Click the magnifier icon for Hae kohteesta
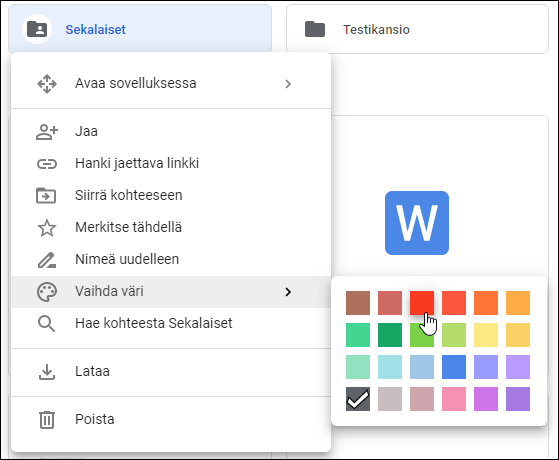This screenshot has width=559, height=460. click(x=47, y=324)
